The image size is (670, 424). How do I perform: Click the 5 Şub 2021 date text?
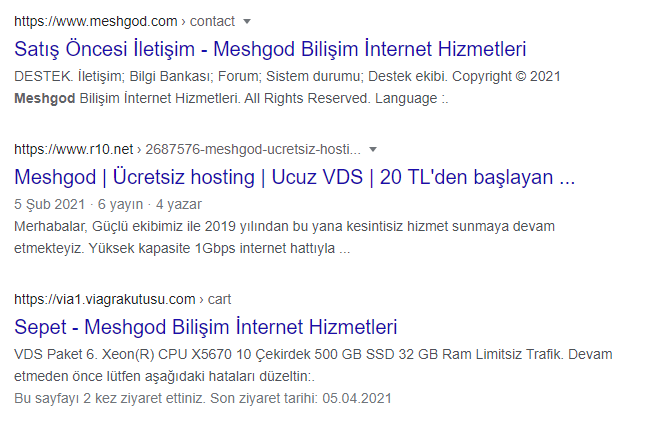(44, 204)
